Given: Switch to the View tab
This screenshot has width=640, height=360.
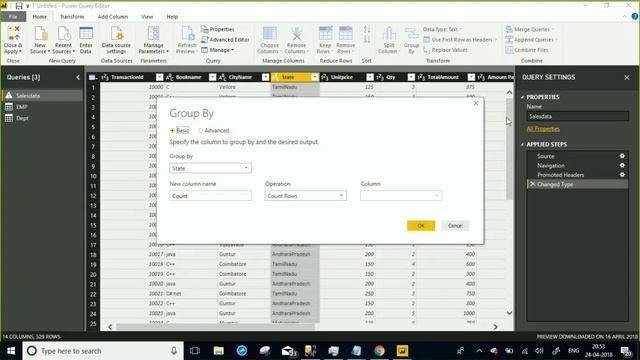Looking at the screenshot, I should coord(147,17).
